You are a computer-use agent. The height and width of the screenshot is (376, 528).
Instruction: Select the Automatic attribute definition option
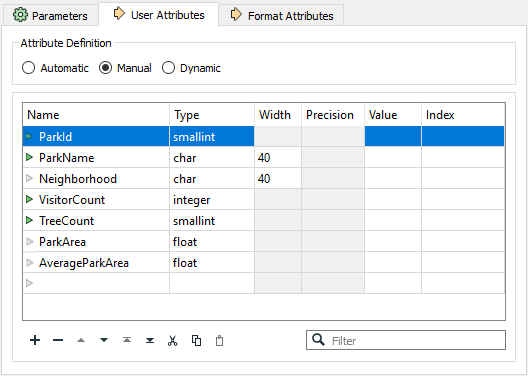coord(28,68)
